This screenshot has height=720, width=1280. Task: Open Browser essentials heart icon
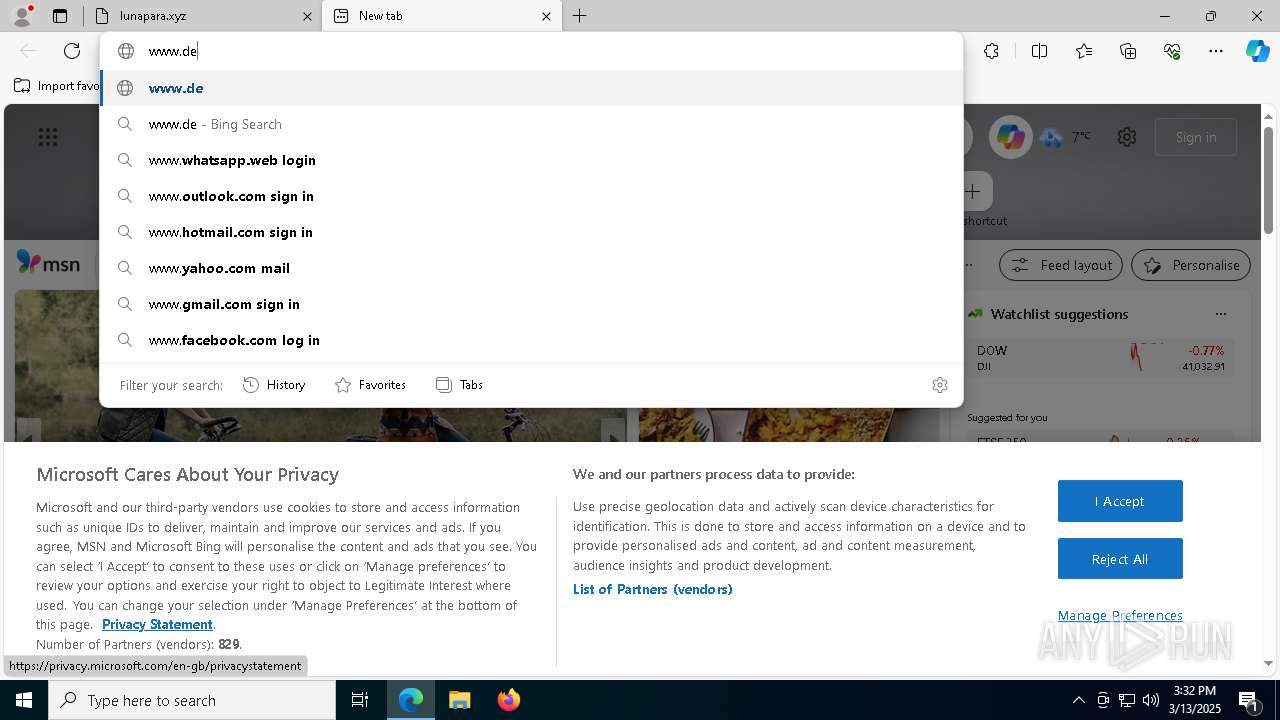[1172, 51]
